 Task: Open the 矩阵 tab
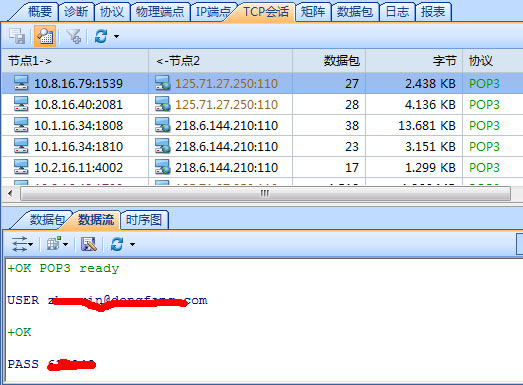tap(313, 12)
